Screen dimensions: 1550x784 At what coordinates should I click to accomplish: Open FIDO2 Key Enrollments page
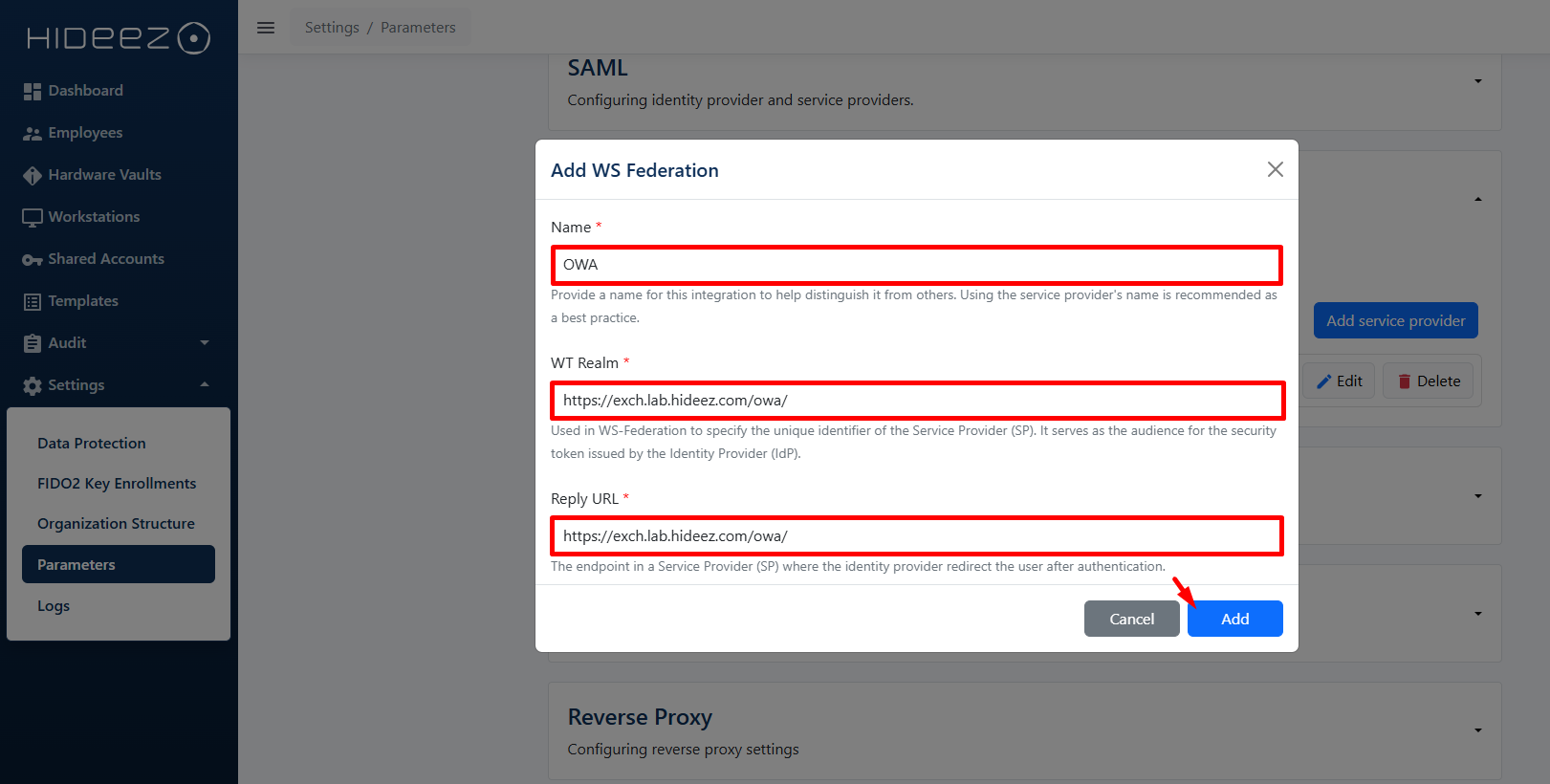pyautogui.click(x=117, y=484)
